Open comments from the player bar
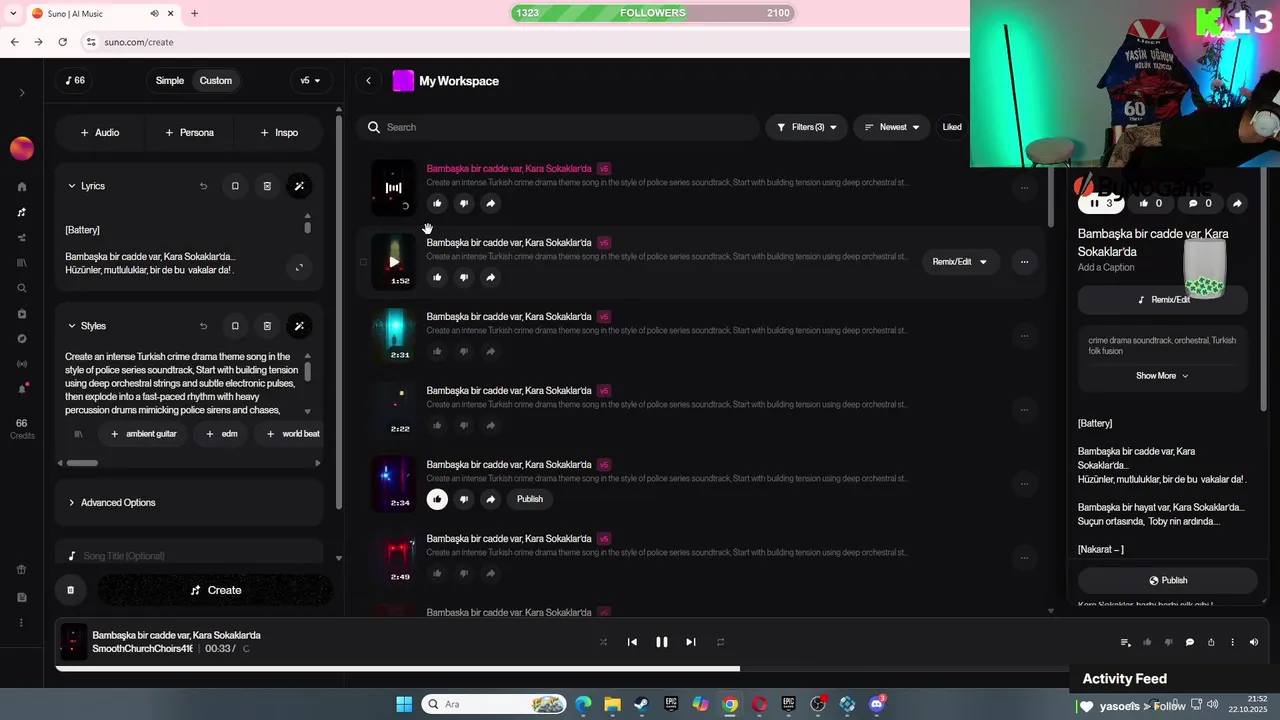Viewport: 1280px width, 720px height. coord(1189,642)
